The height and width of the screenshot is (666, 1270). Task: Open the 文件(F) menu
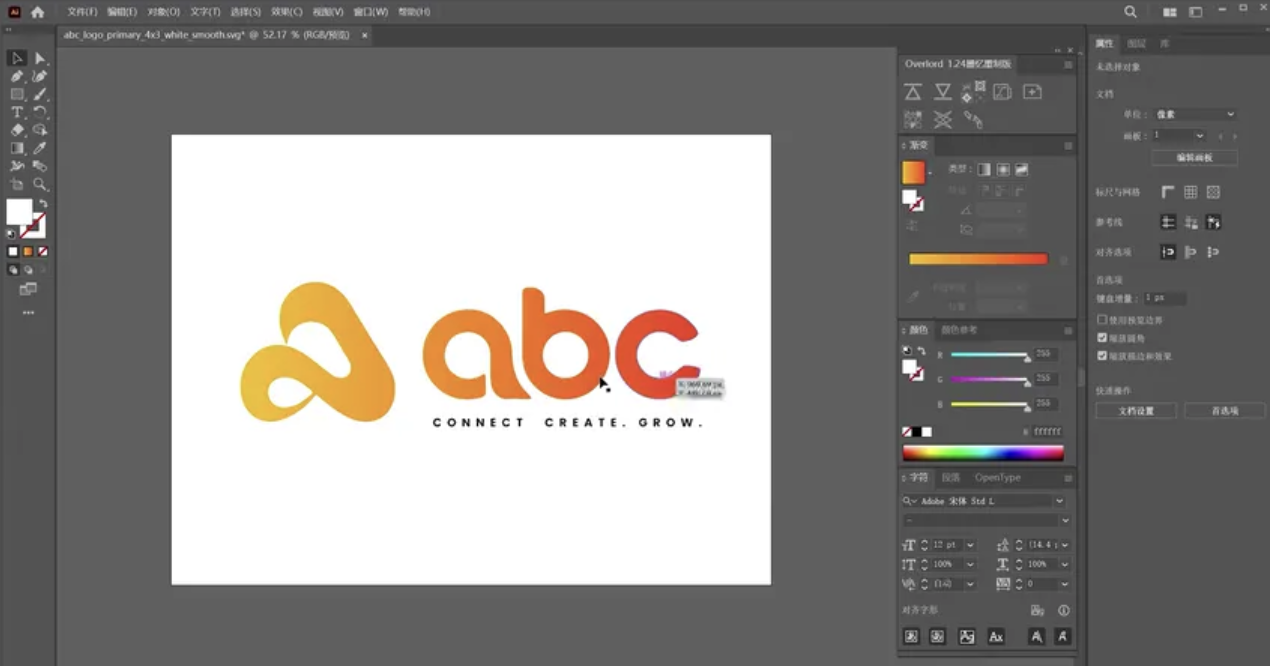pyautogui.click(x=83, y=12)
